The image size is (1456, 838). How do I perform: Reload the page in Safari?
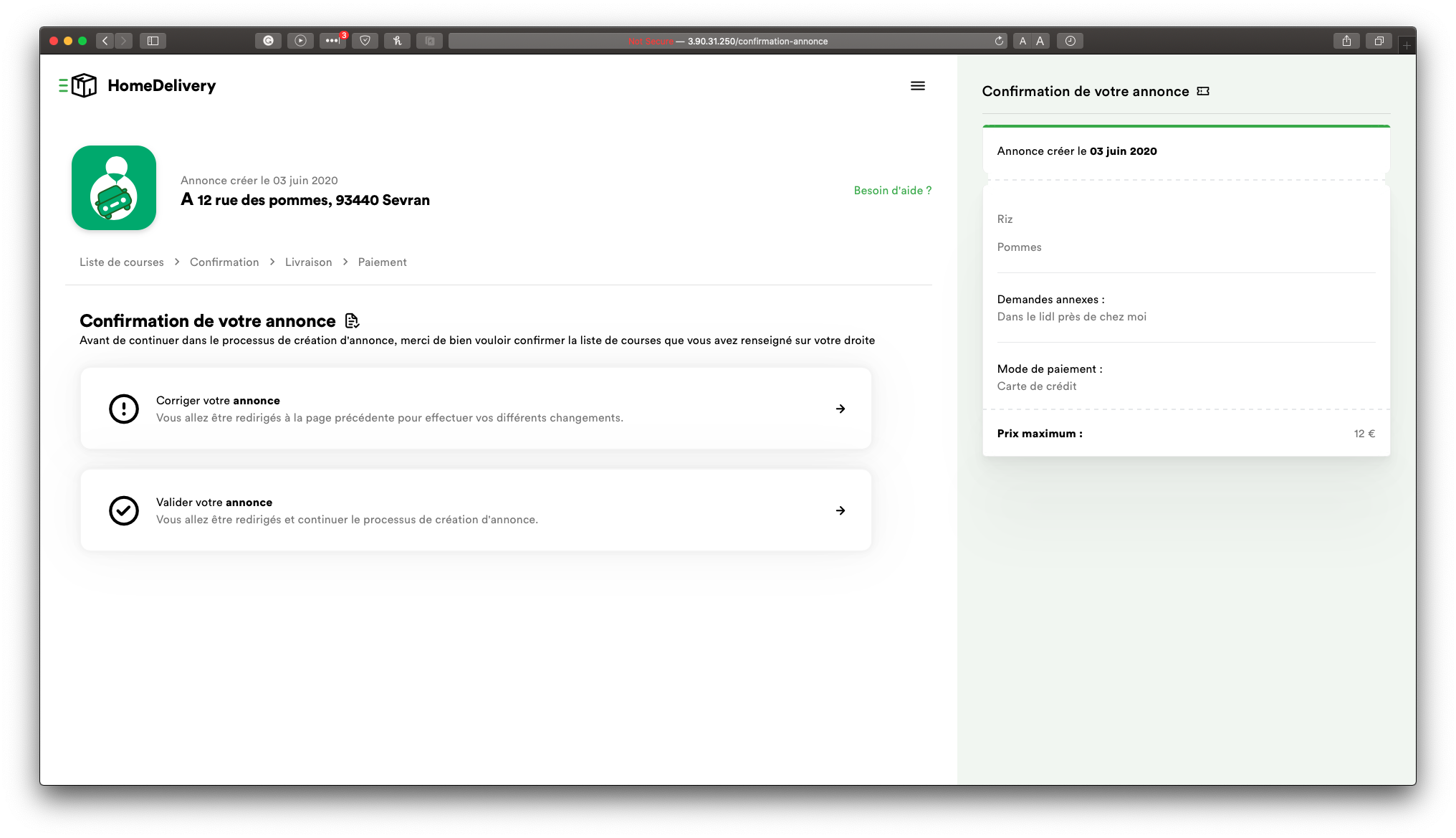[999, 41]
